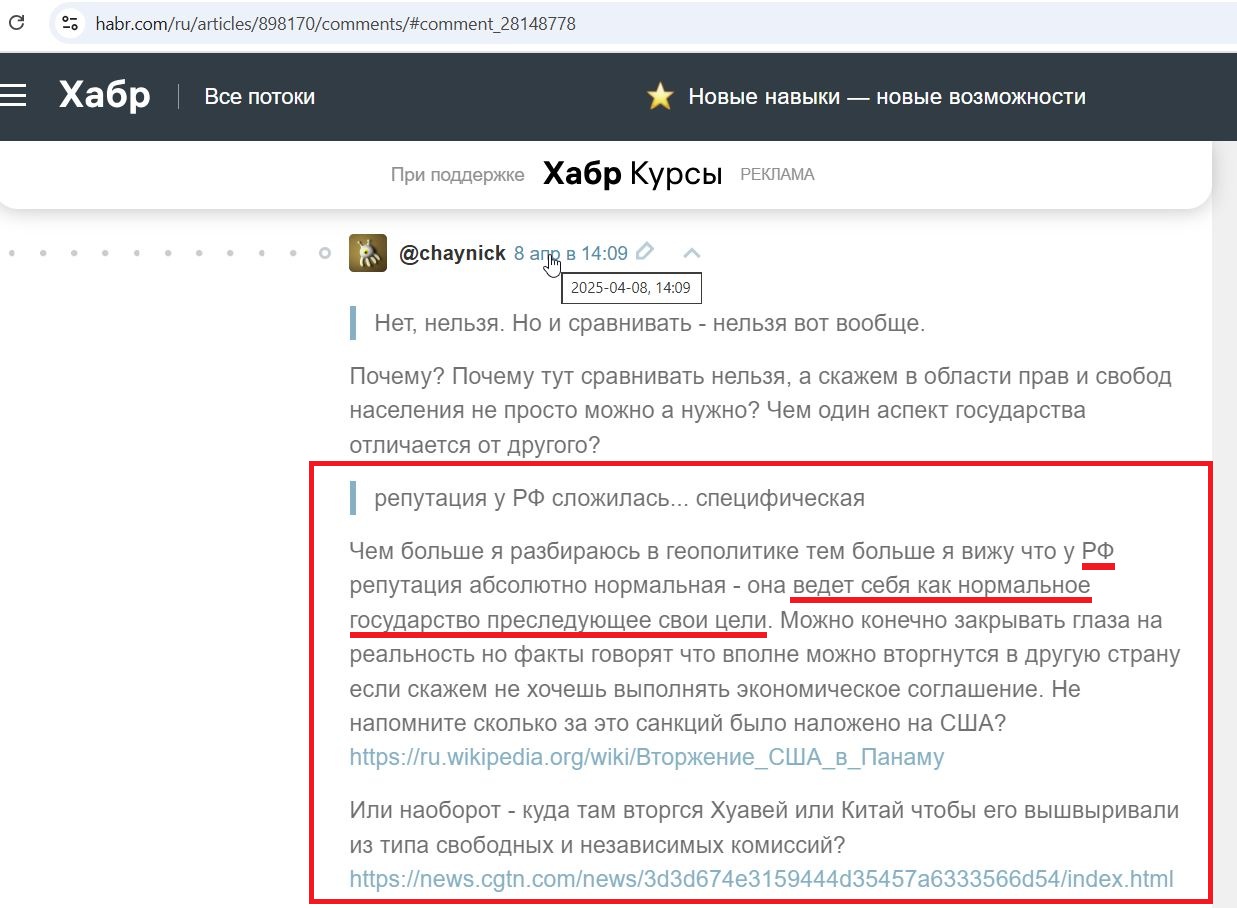The image size is (1237, 908).
Task: Open @chaynick's profile link
Action: [453, 252]
